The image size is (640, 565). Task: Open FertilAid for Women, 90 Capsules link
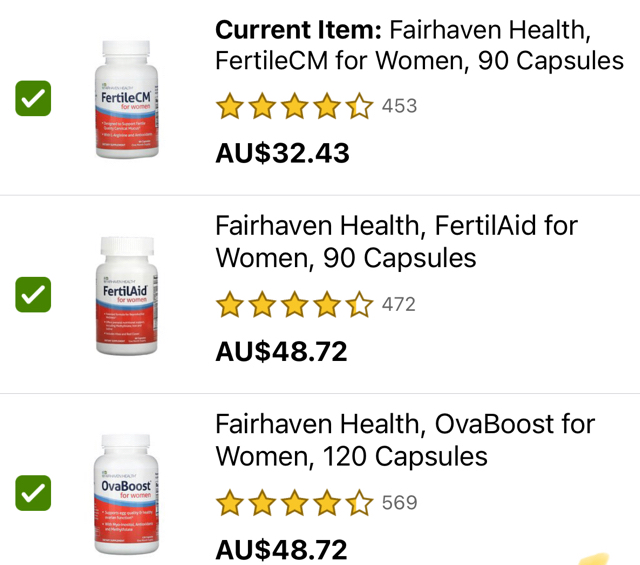click(x=396, y=242)
